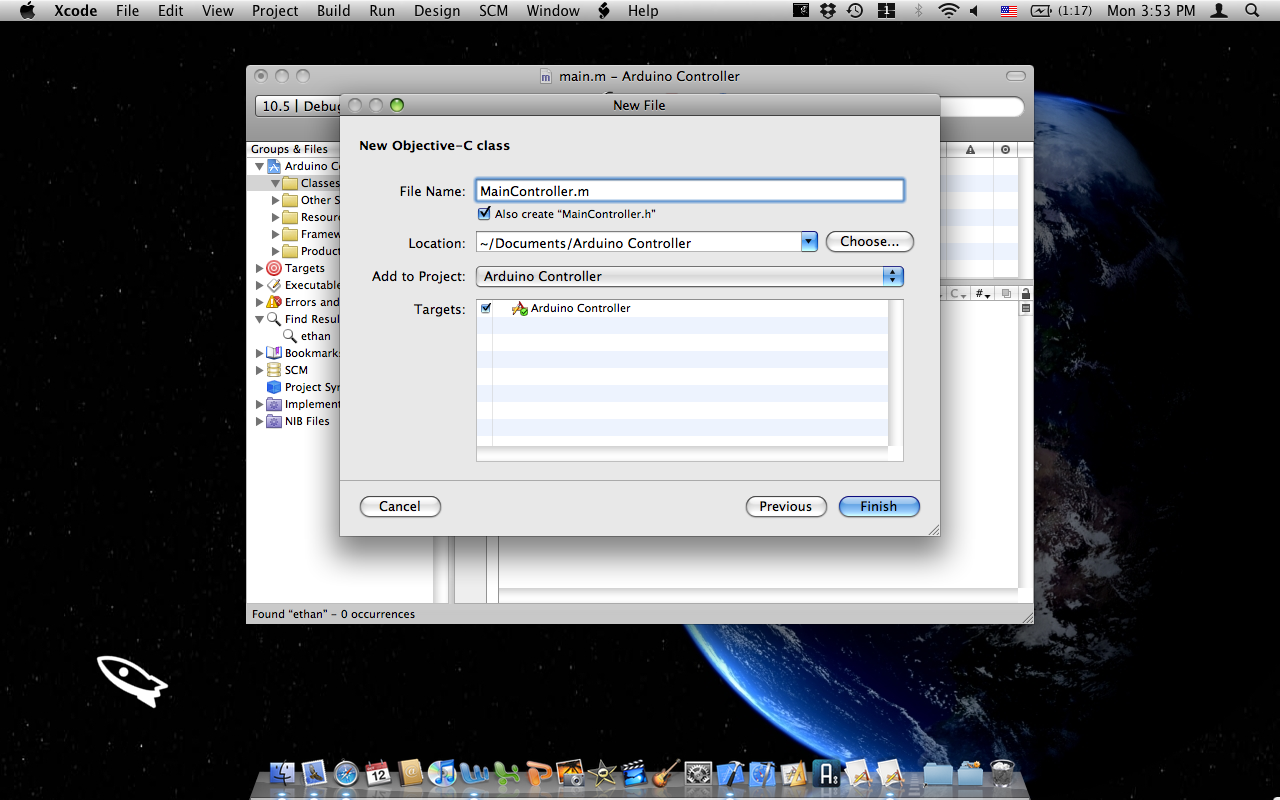Click the Implementation Files smart group icon
Screen dimensions: 1280x800
tap(273, 404)
